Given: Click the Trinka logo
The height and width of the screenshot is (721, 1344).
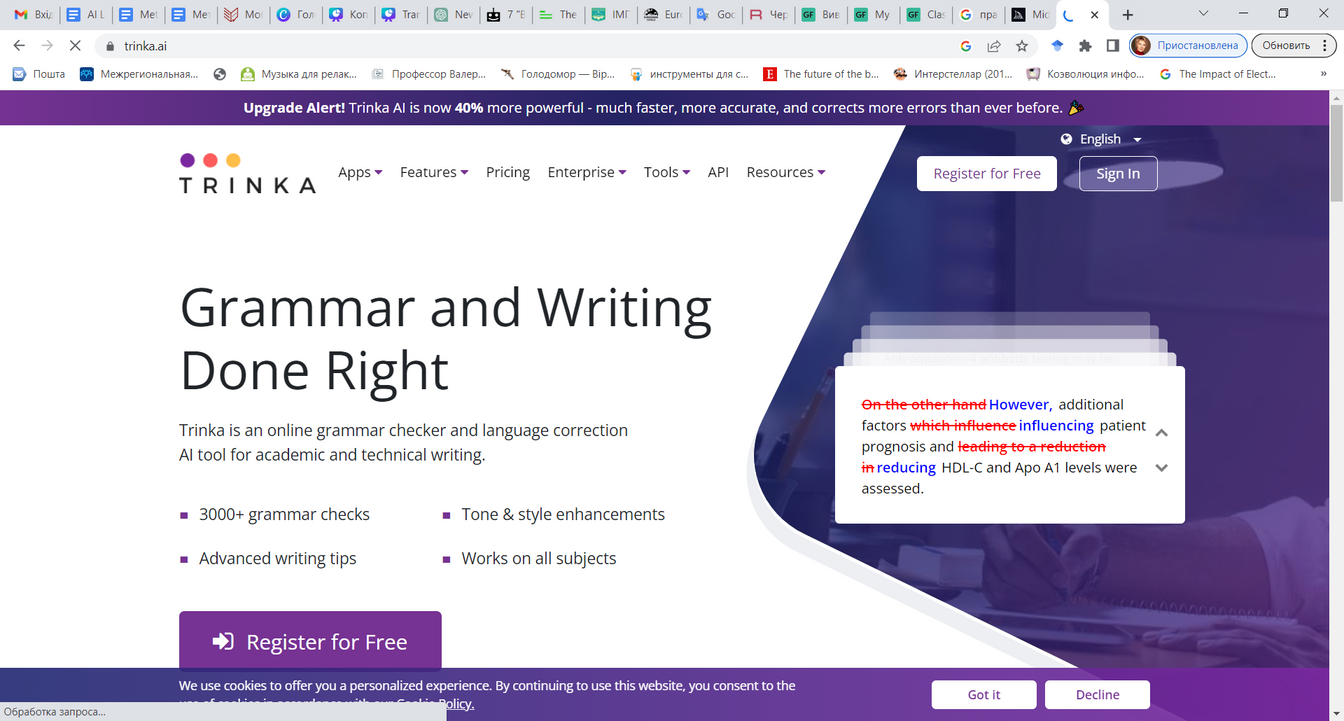Looking at the screenshot, I should 247,173.
